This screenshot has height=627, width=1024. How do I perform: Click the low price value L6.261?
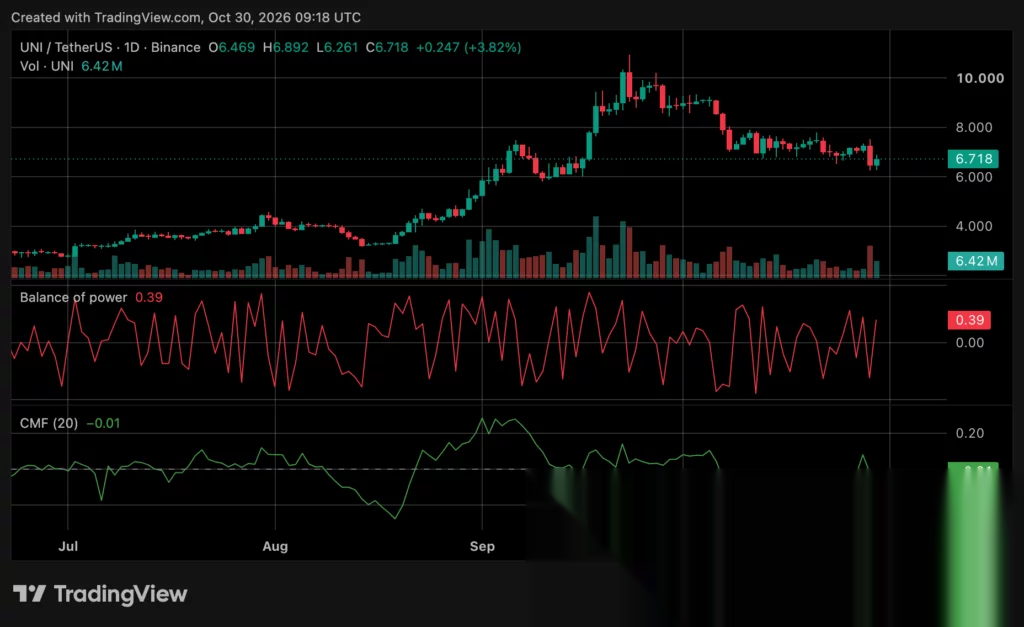click(x=337, y=47)
